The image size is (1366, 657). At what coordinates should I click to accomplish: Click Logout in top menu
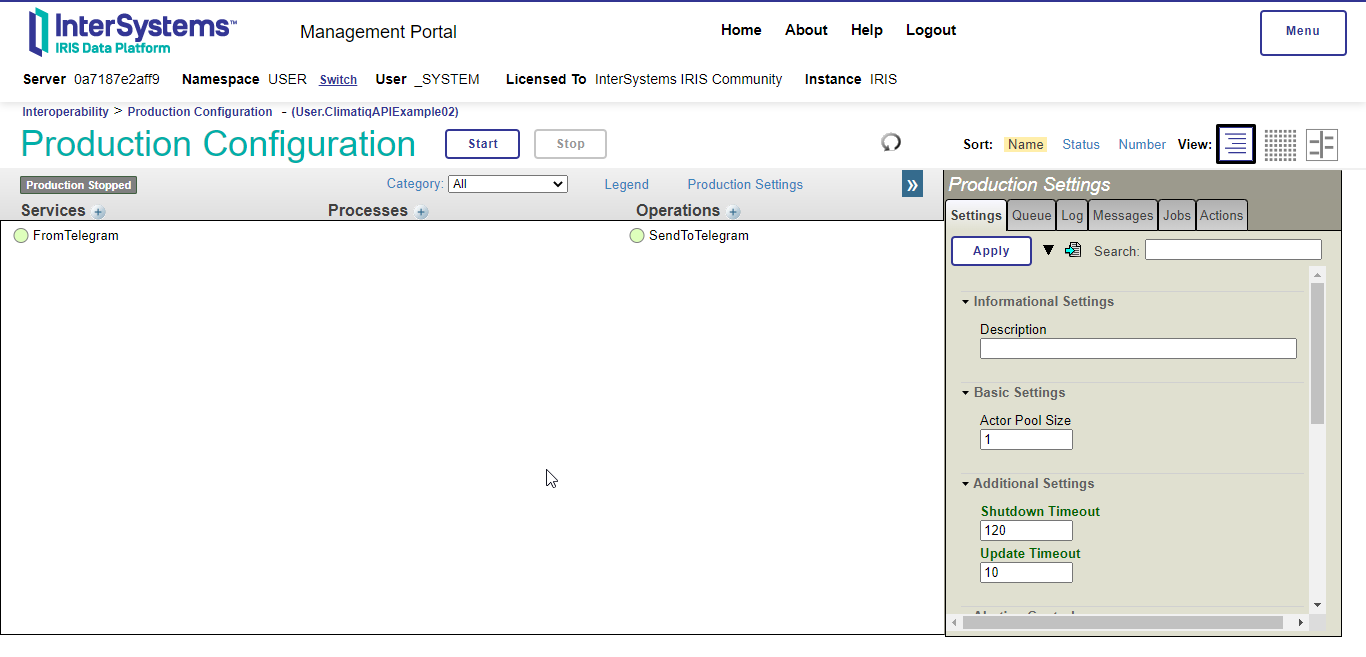pyautogui.click(x=931, y=30)
